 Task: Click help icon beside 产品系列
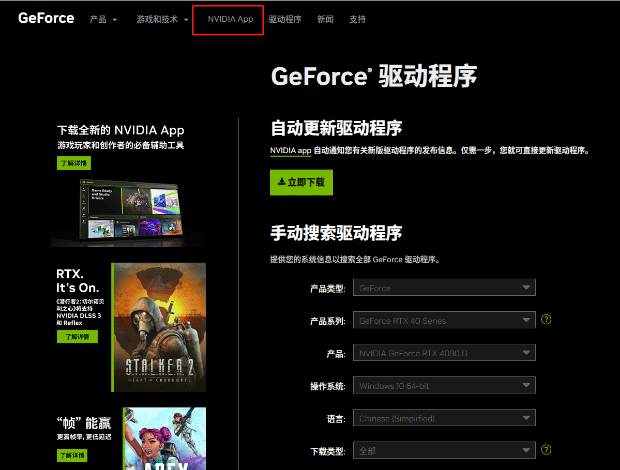pyautogui.click(x=546, y=319)
